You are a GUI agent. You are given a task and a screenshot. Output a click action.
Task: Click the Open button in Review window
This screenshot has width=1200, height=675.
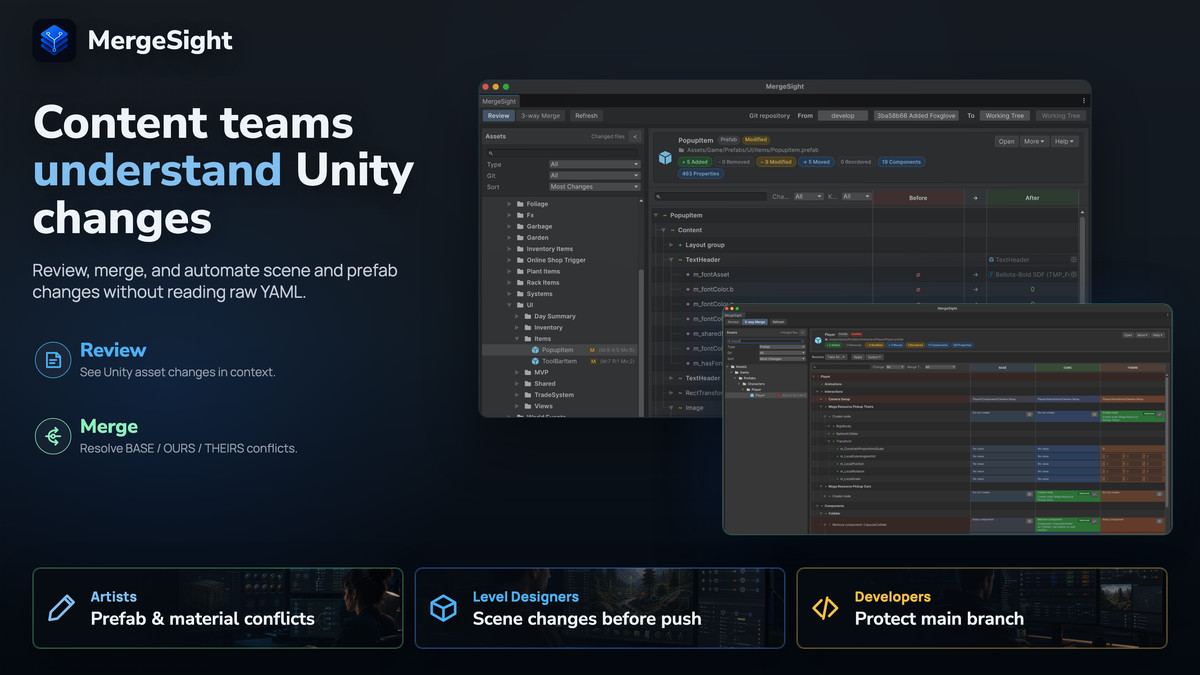(1006, 141)
